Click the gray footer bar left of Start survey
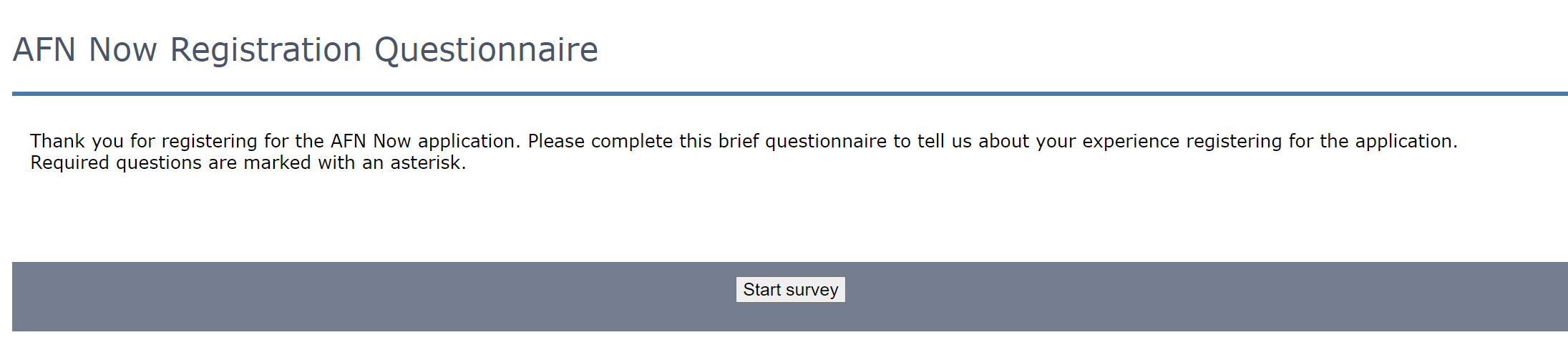This screenshot has height=355, width=1568. 358,296
